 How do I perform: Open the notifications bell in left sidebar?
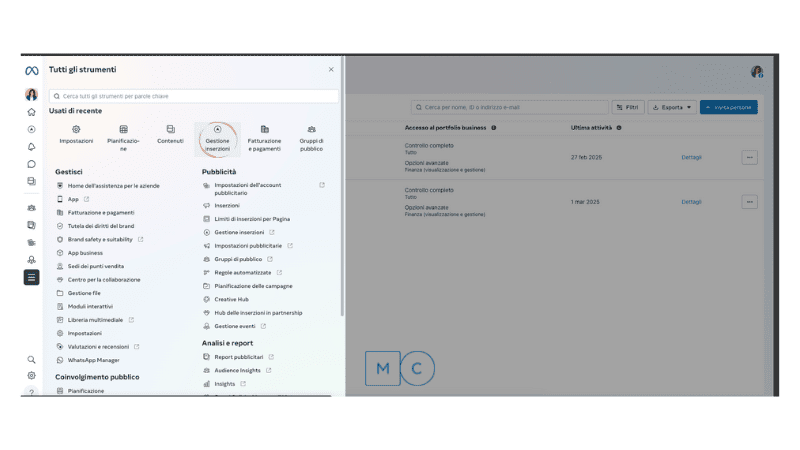point(32,147)
